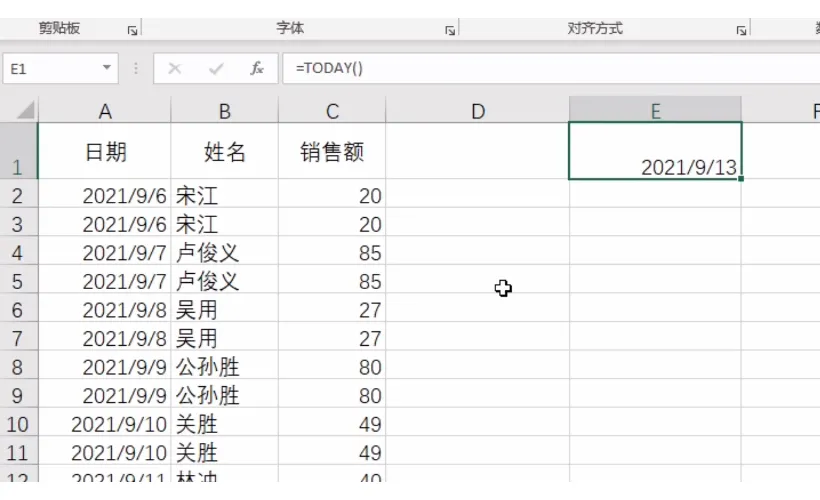Click the 姓名 header cell
The width and height of the screenshot is (820, 500).
coord(224,152)
